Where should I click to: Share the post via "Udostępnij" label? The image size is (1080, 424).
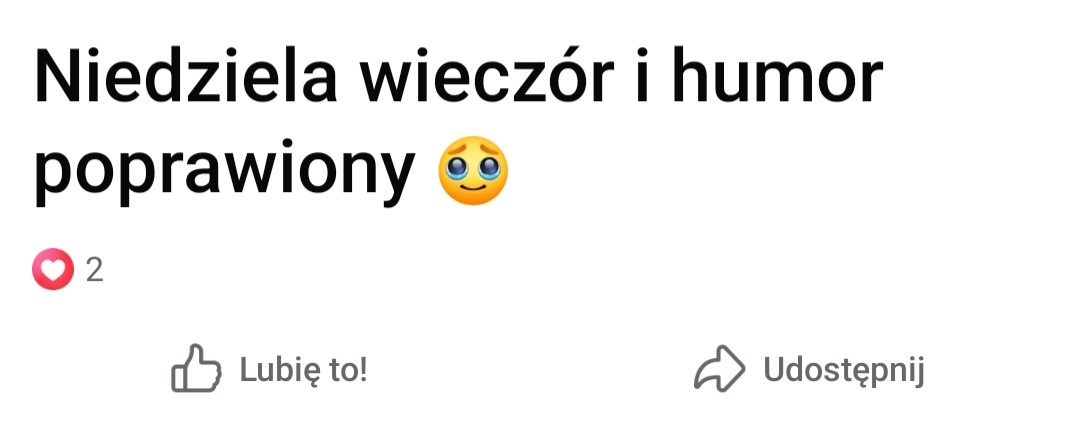844,372
